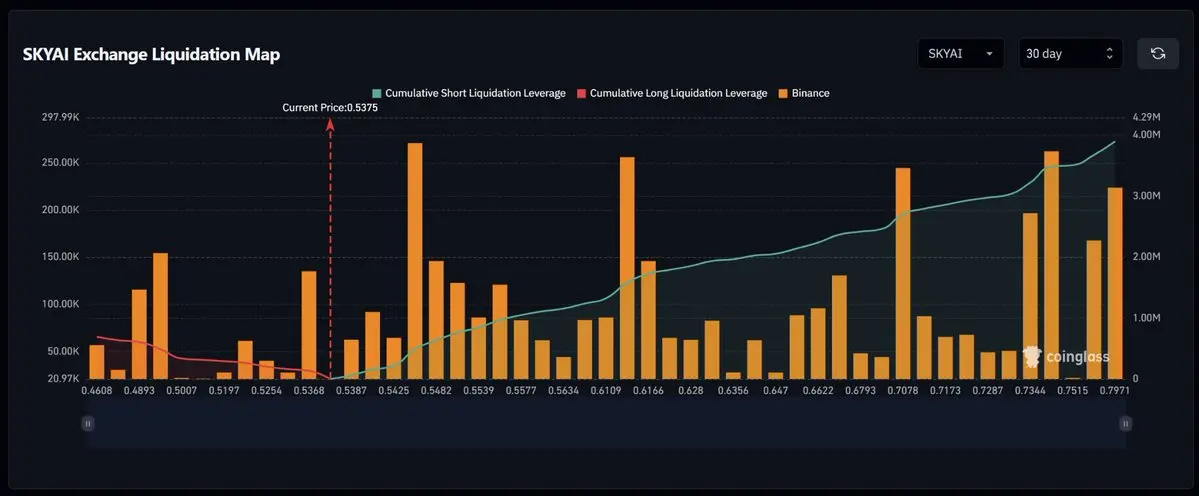Select the Binance bar at 0.4893
Viewport: 1199px width, 496px height.
(x=139, y=334)
